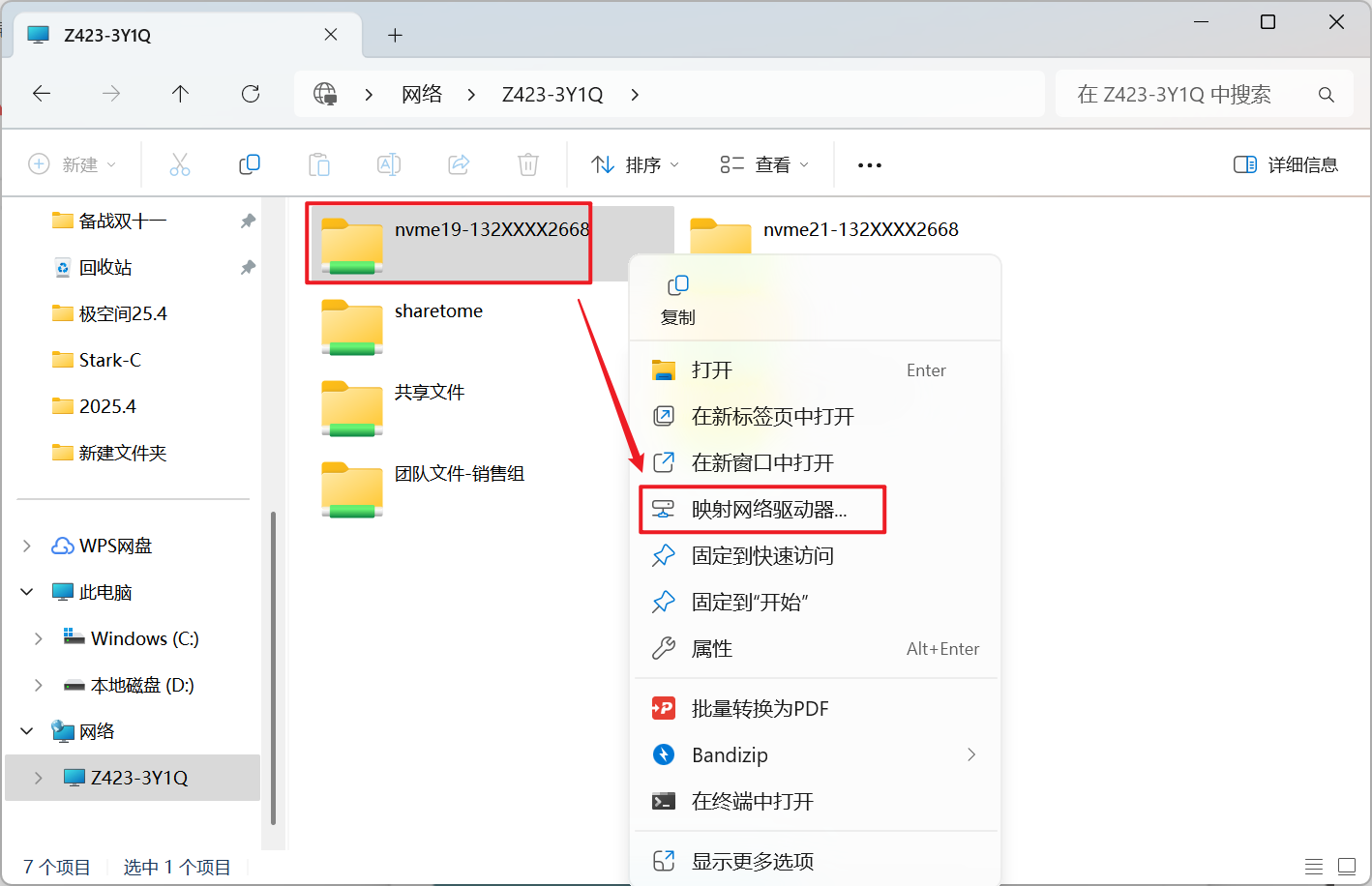Open the 查看 view dropdown
The height and width of the screenshot is (886, 1372).
click(764, 164)
